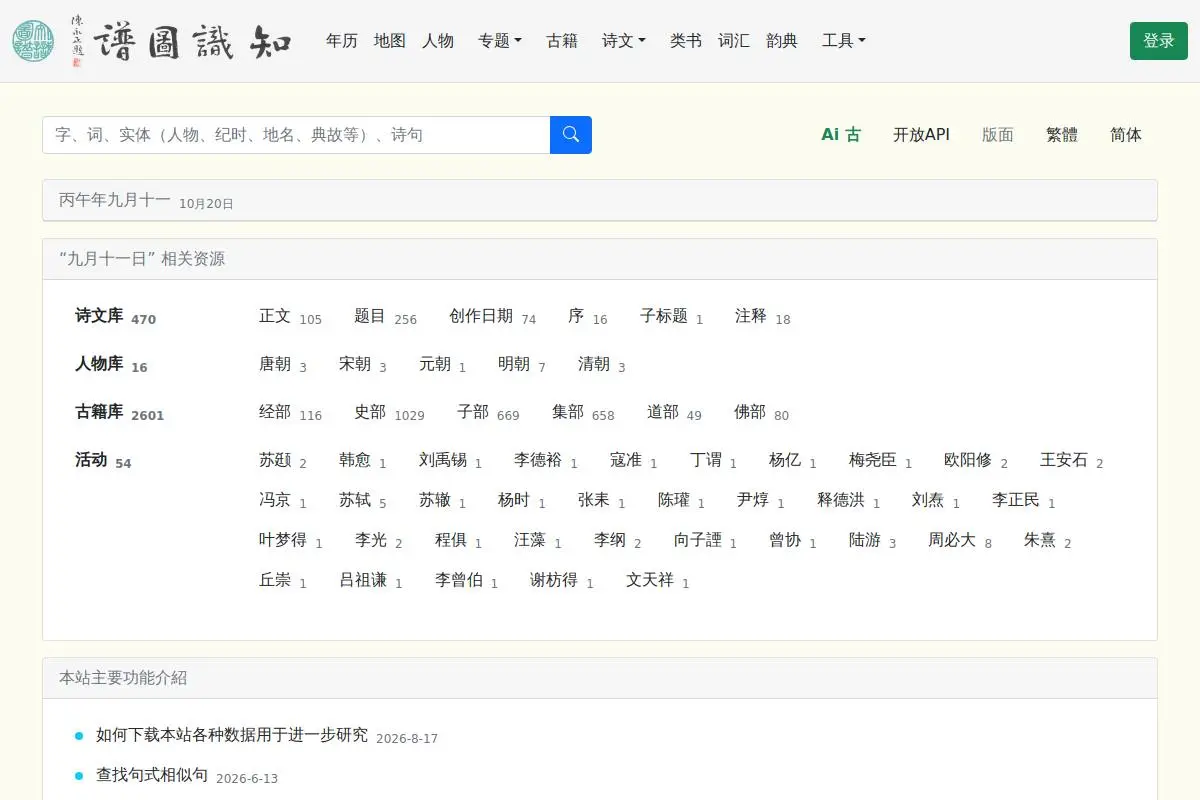This screenshot has width=1200, height=800.
Task: Open 子部 669 books
Action: (x=488, y=413)
